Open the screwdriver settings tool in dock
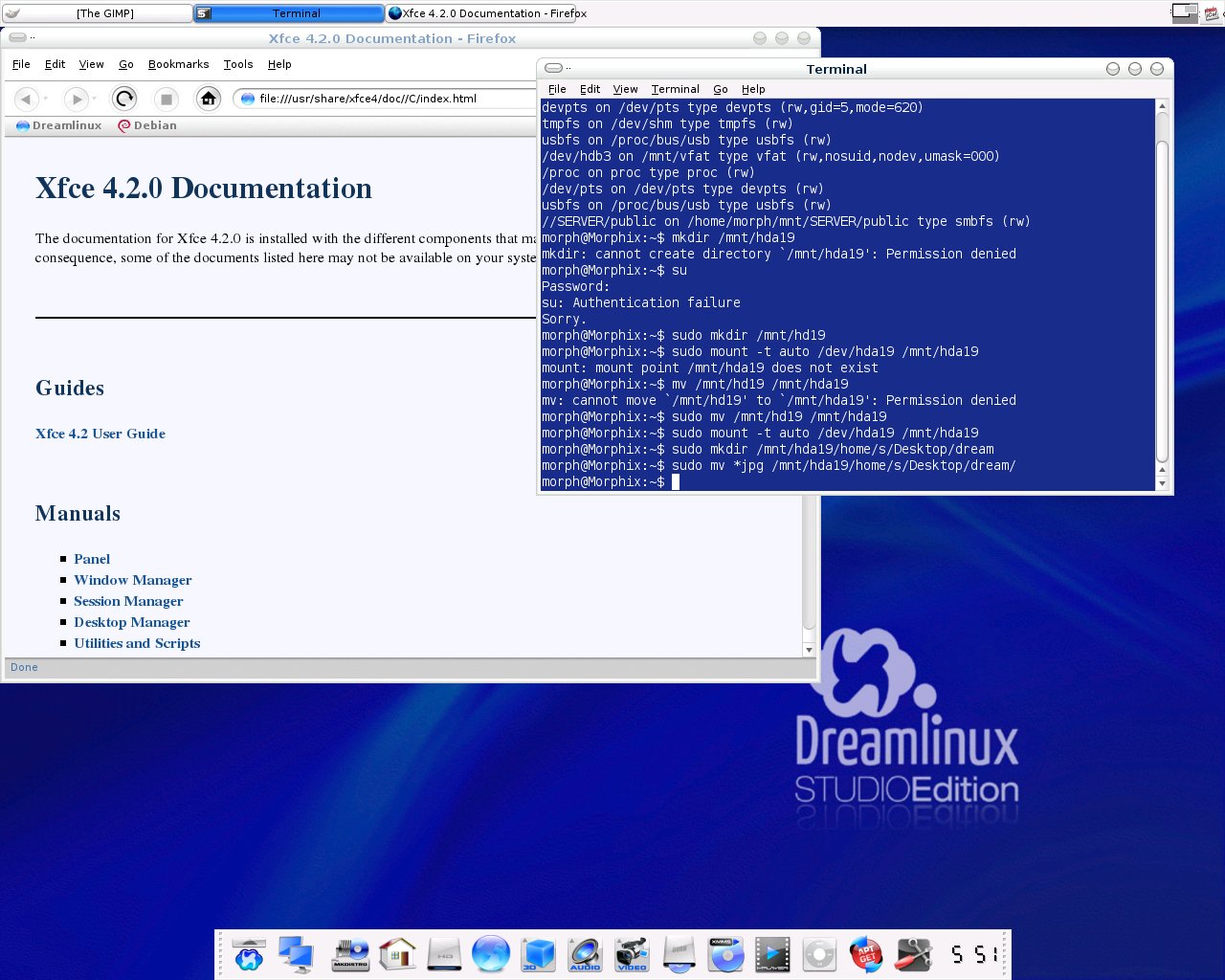The width and height of the screenshot is (1225, 980). tap(914, 954)
